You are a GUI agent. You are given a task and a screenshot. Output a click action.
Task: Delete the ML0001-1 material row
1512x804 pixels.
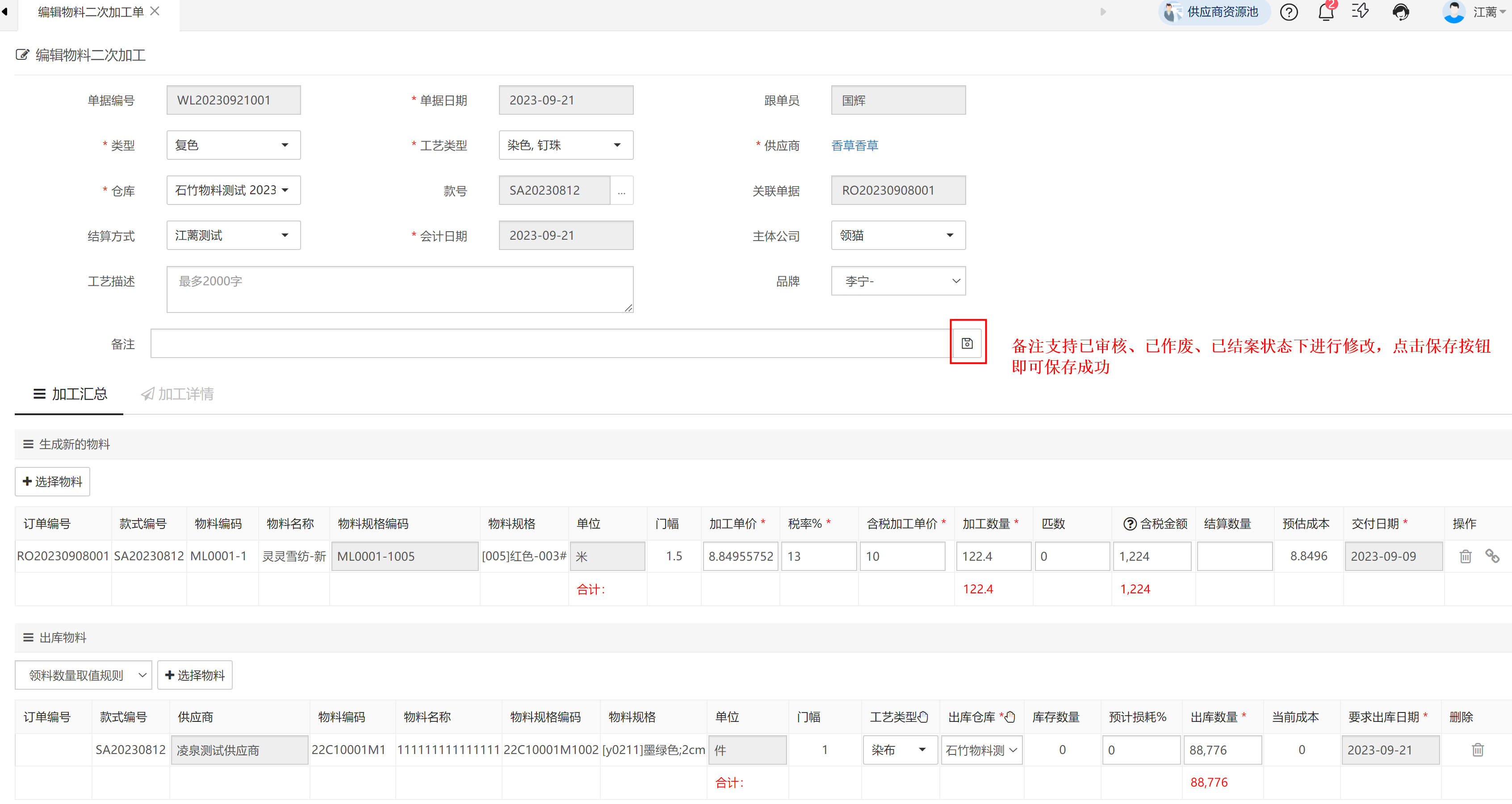(1465, 556)
